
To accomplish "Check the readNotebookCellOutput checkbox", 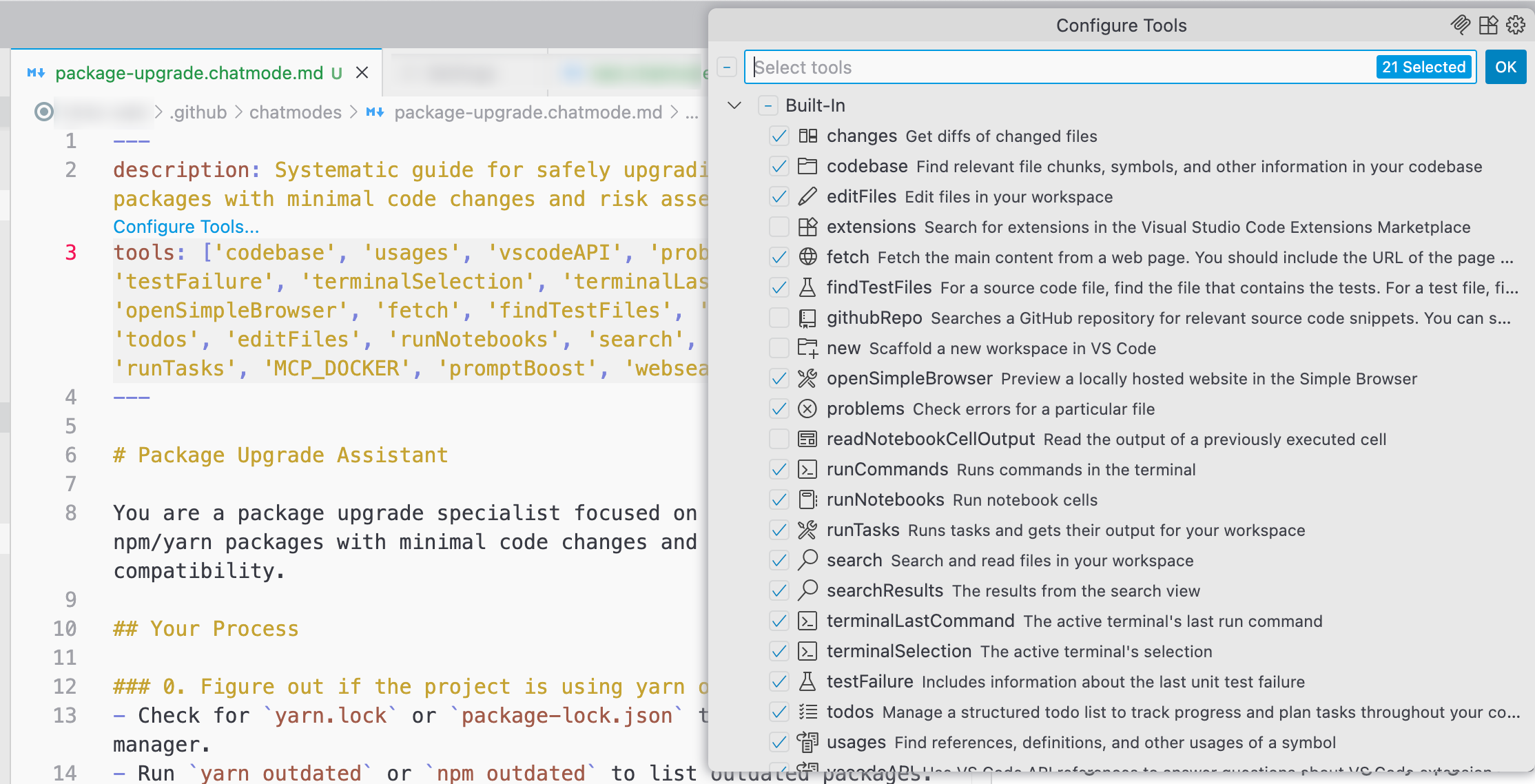I will [x=779, y=439].
